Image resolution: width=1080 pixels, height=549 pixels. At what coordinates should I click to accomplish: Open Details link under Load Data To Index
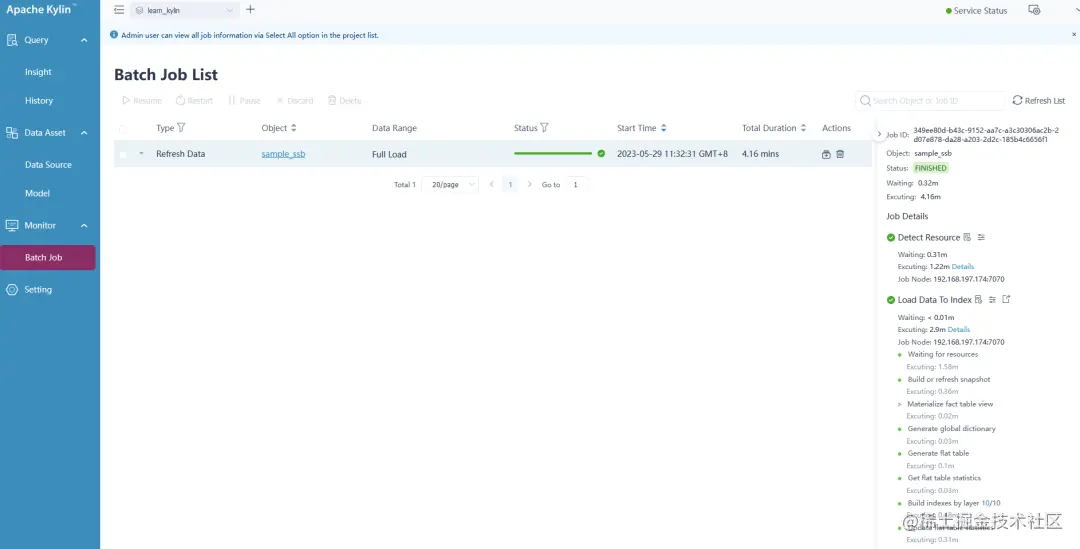point(959,330)
